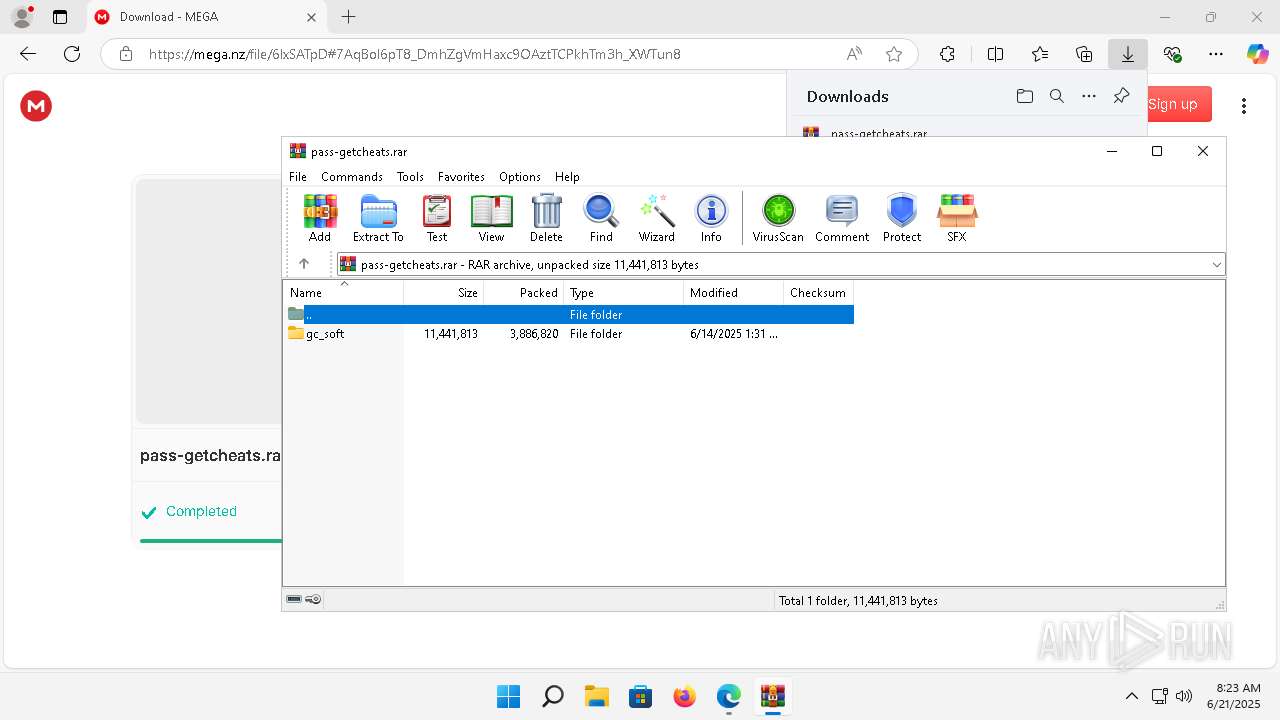Click the Delete toolbar icon
The height and width of the screenshot is (720, 1280).
click(546, 218)
